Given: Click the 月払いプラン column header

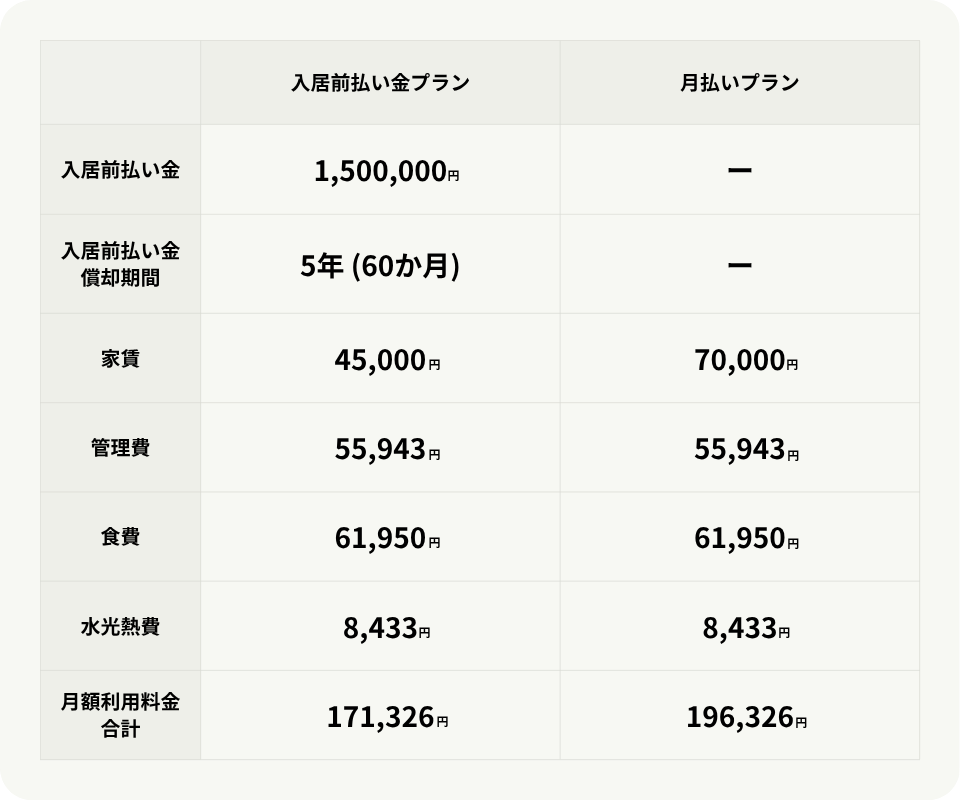Looking at the screenshot, I should [x=739, y=83].
